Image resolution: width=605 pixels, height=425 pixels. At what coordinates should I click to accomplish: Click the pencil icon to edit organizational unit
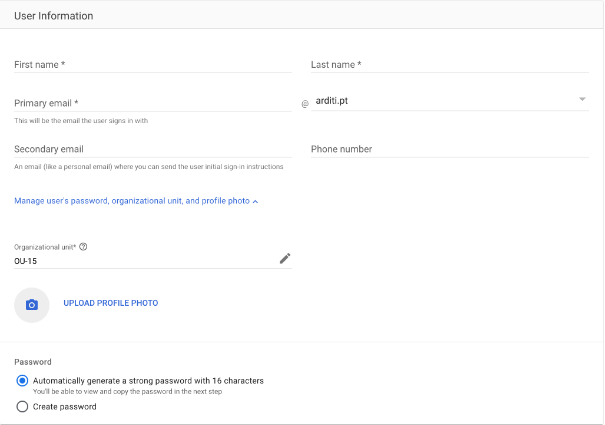(285, 258)
